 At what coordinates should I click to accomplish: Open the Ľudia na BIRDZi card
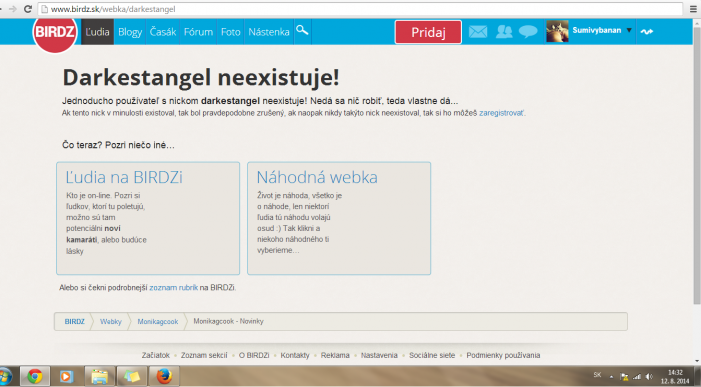(x=148, y=218)
